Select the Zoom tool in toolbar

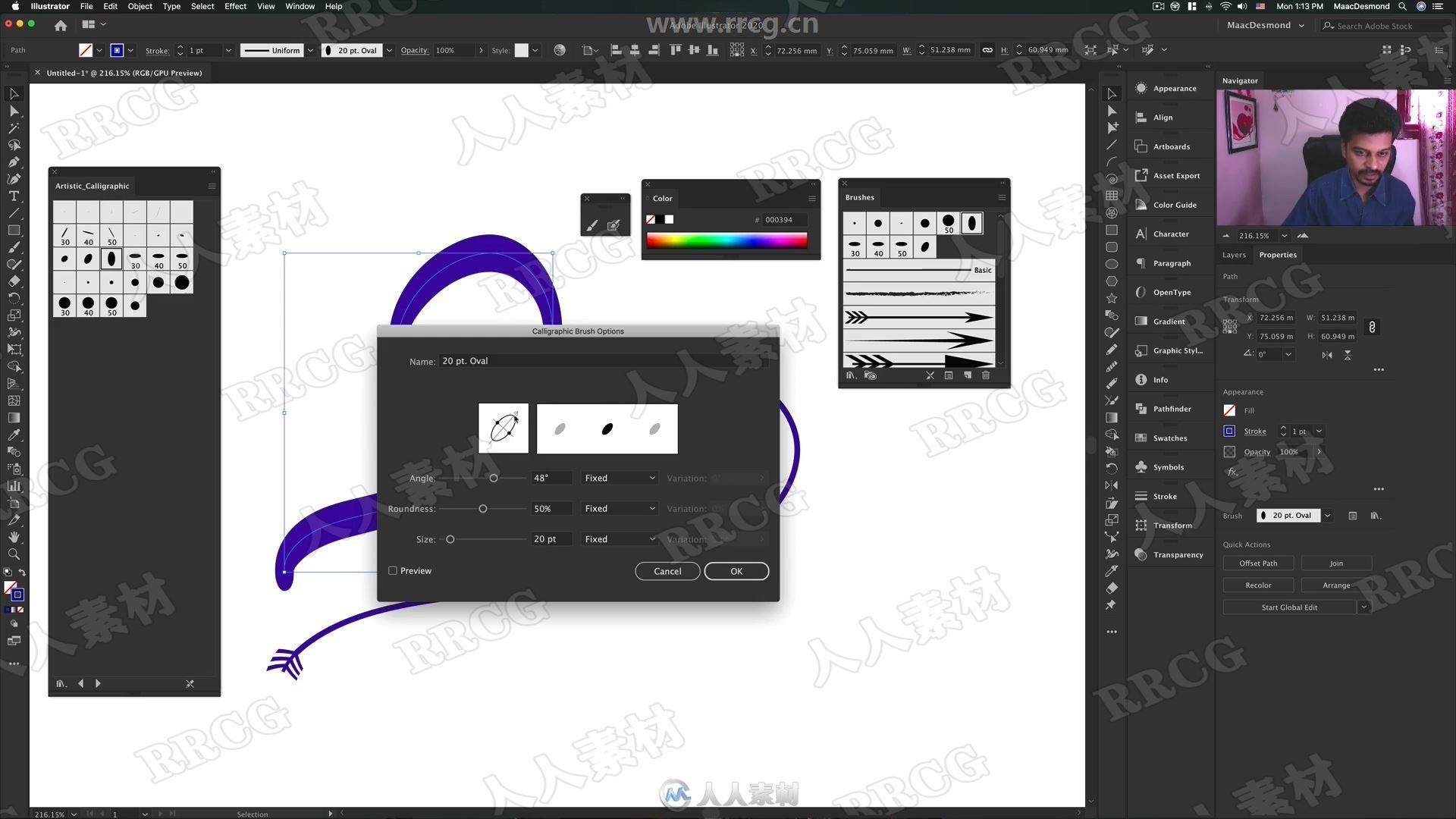pos(13,553)
